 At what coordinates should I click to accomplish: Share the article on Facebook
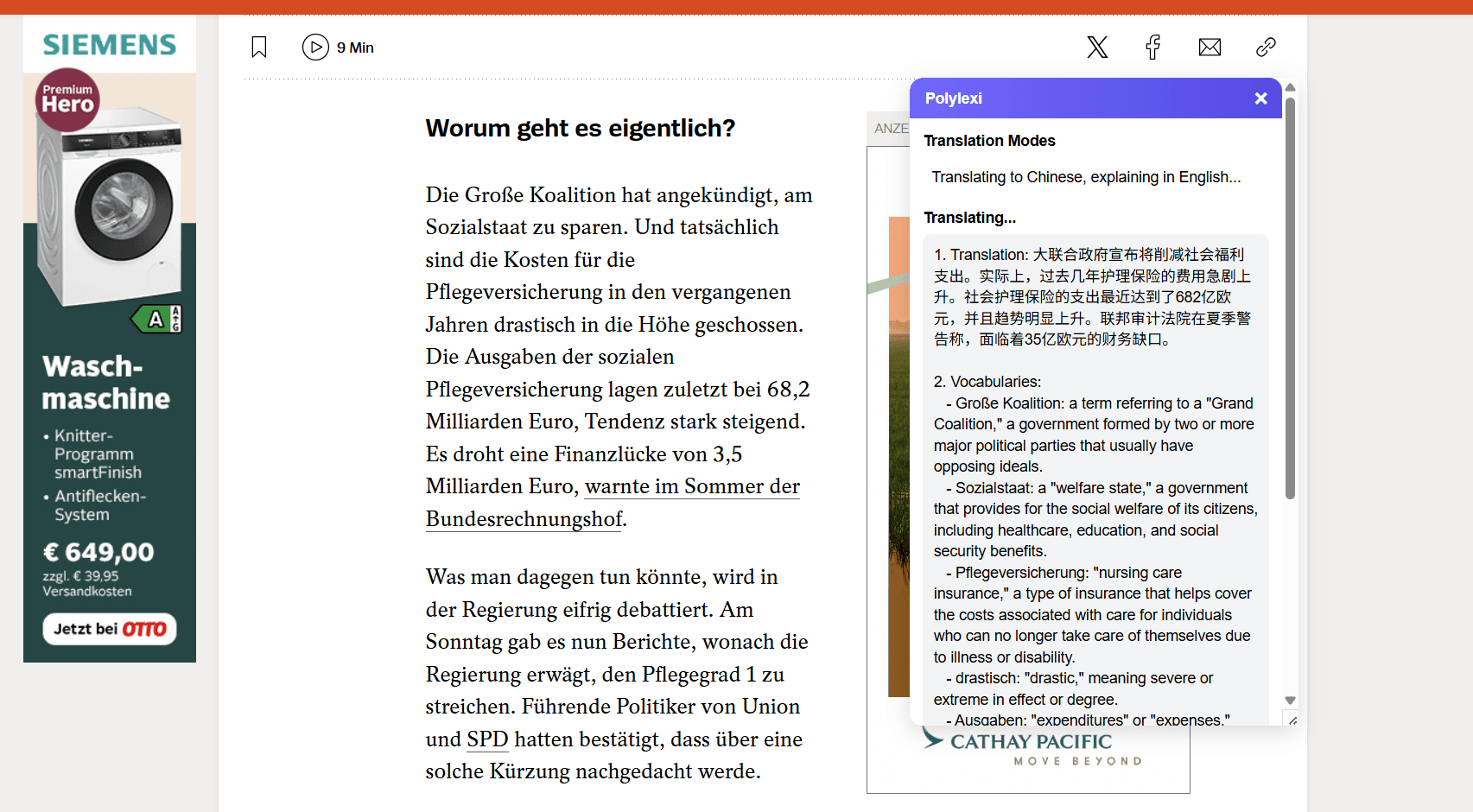pos(1152,48)
